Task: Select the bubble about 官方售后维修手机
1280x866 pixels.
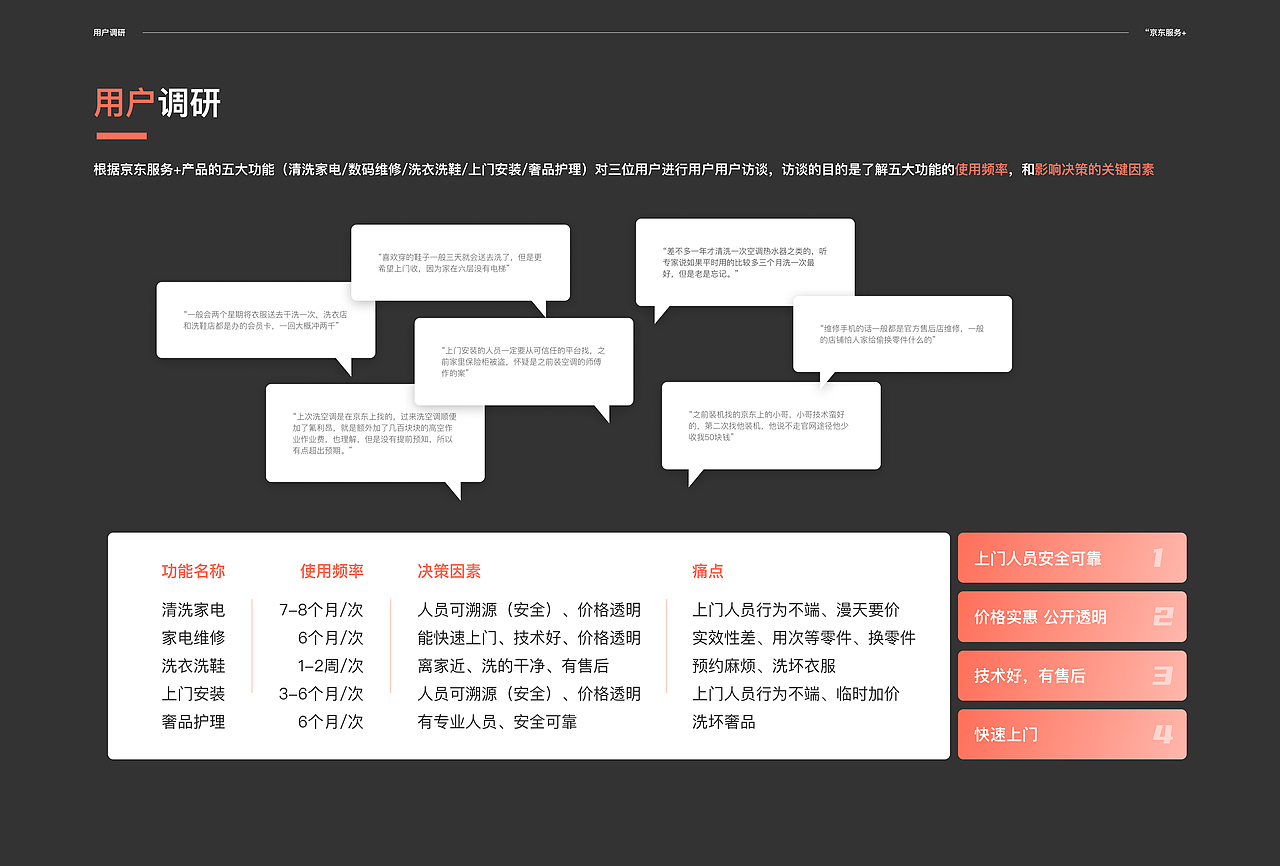Action: point(901,333)
